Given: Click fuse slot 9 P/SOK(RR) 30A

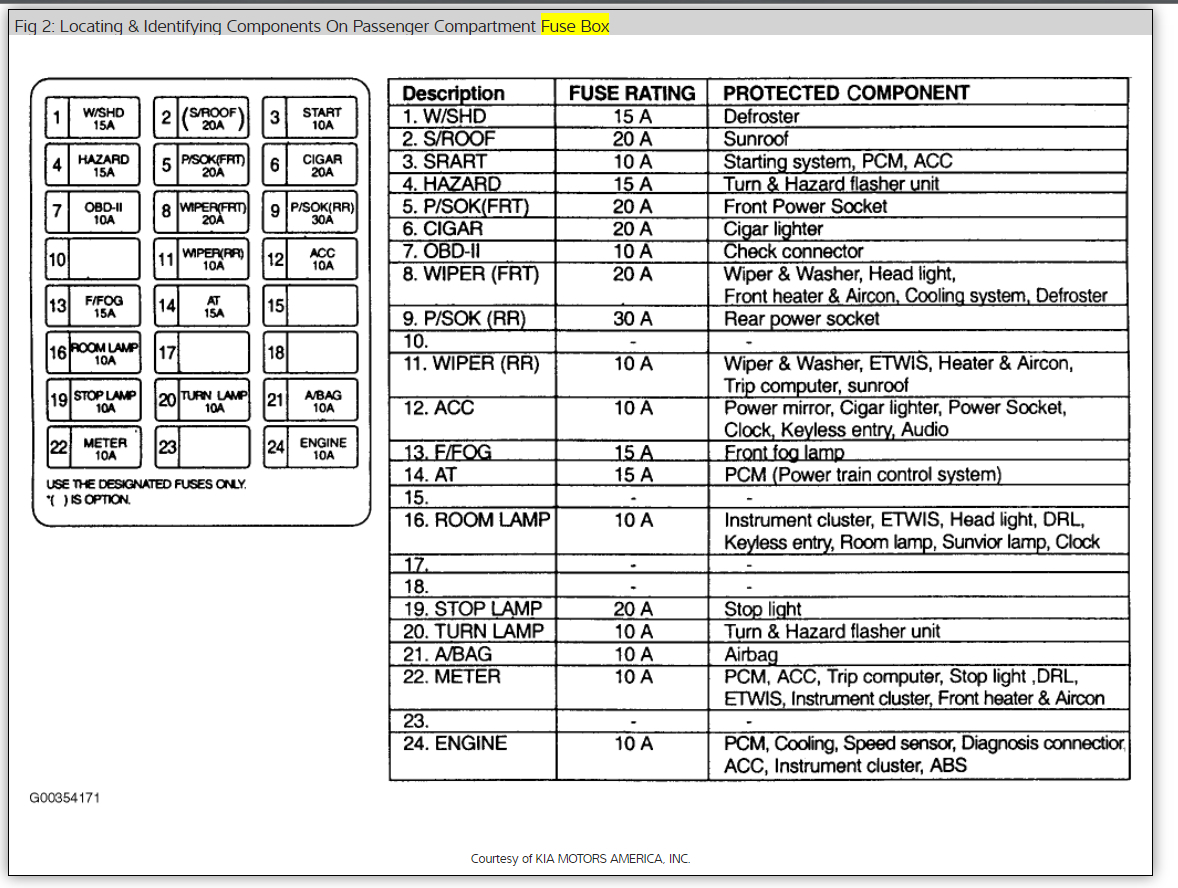Looking at the screenshot, I should (x=310, y=212).
